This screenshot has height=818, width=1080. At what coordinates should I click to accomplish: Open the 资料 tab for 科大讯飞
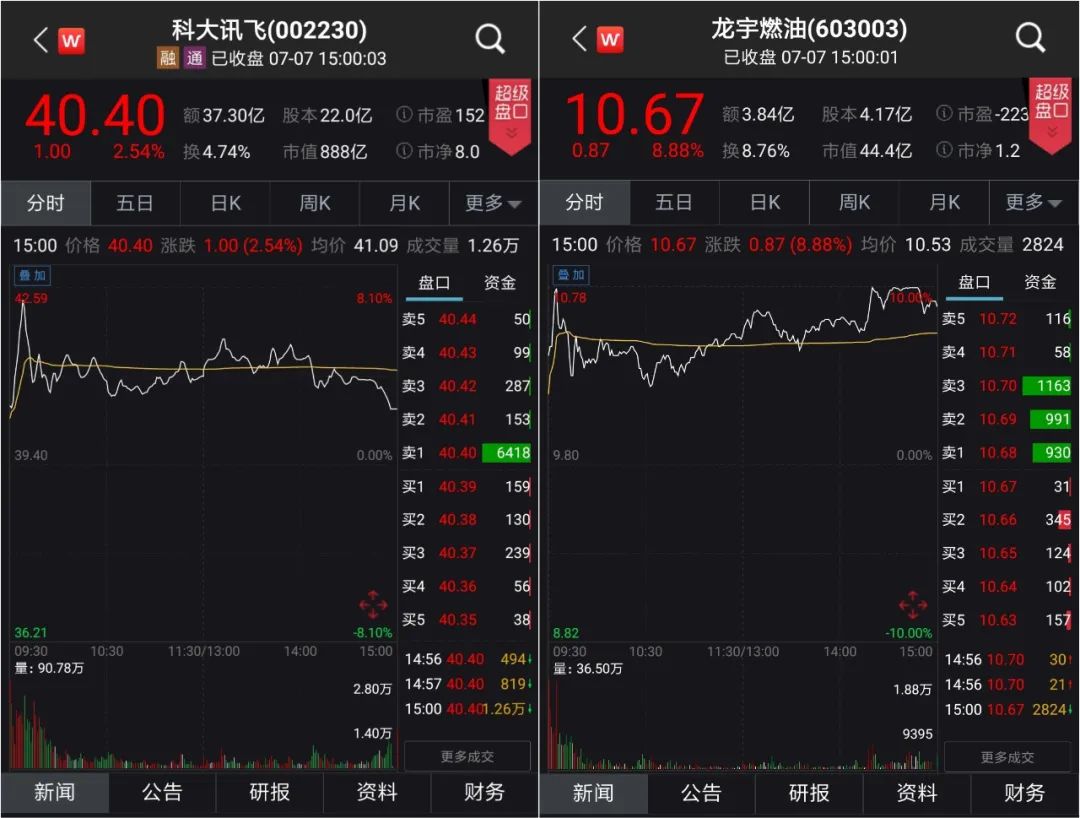pyautogui.click(x=377, y=793)
